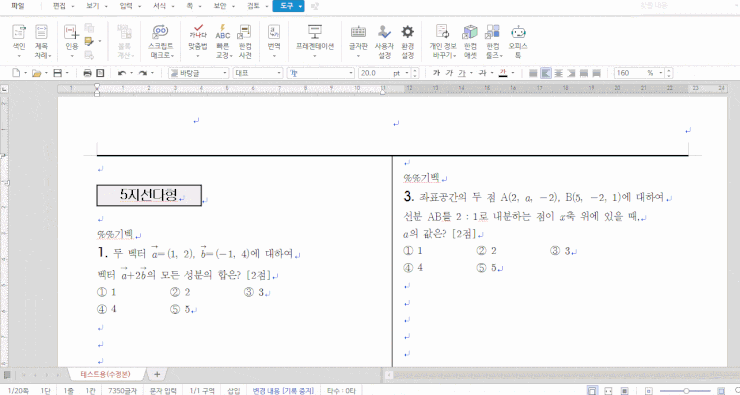This screenshot has height=395, width=740.
Task: Click answer choice ③ 3 under question 1
Action: 254,292
